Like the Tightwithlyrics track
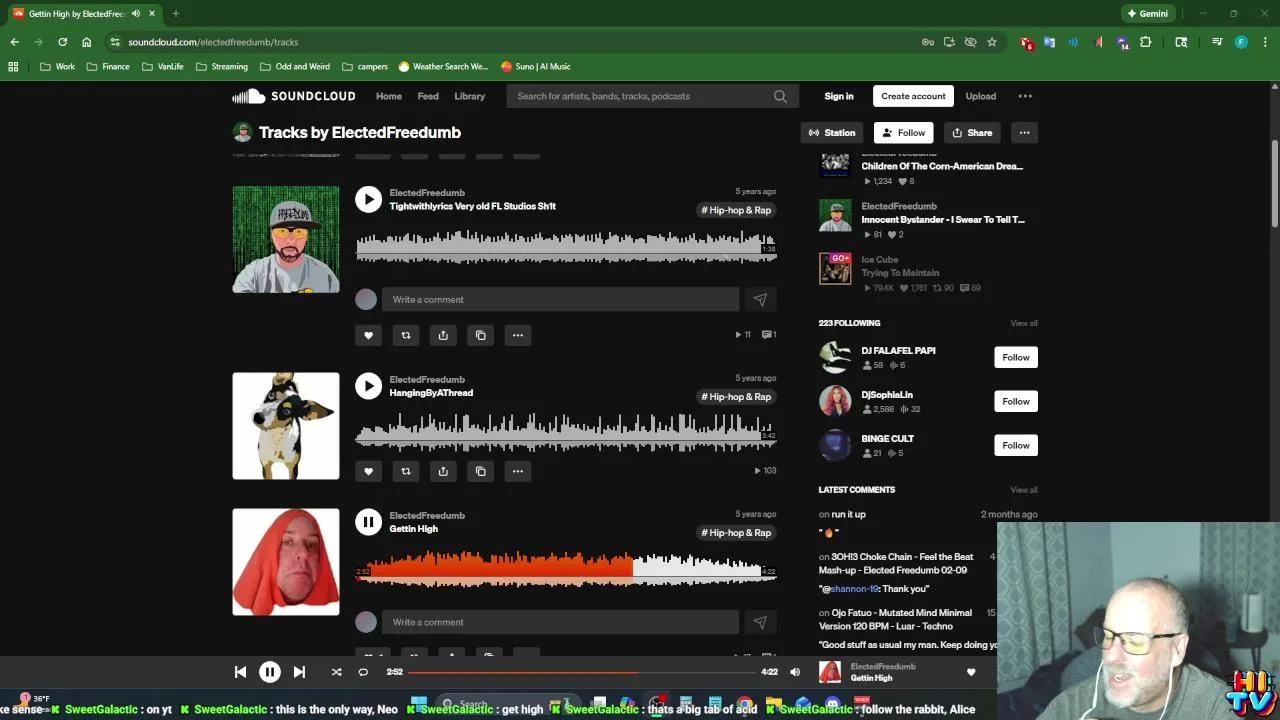Image resolution: width=1280 pixels, height=720 pixels. click(x=368, y=335)
